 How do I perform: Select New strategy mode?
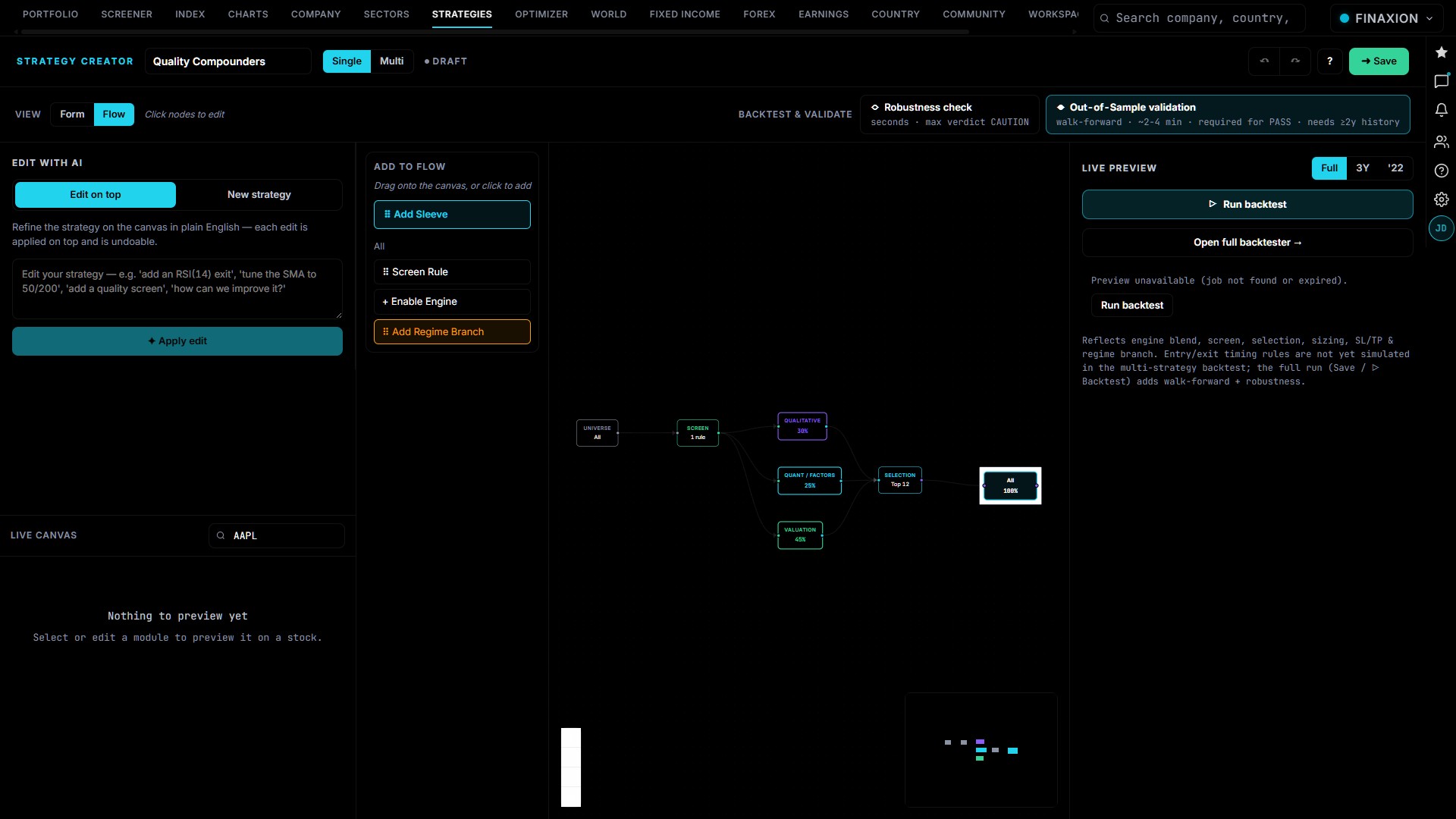(x=259, y=195)
